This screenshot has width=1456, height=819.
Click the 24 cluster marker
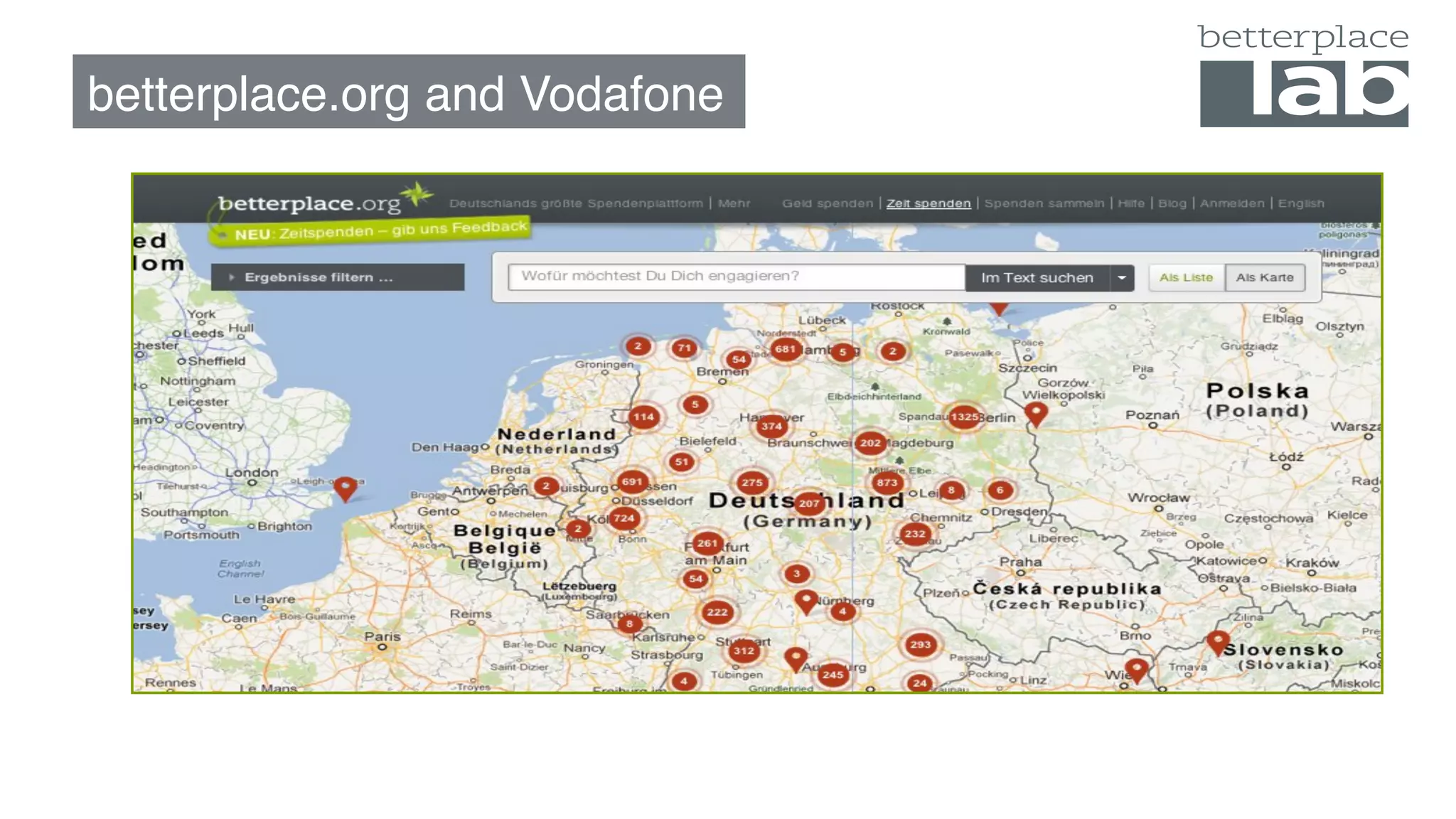(920, 682)
